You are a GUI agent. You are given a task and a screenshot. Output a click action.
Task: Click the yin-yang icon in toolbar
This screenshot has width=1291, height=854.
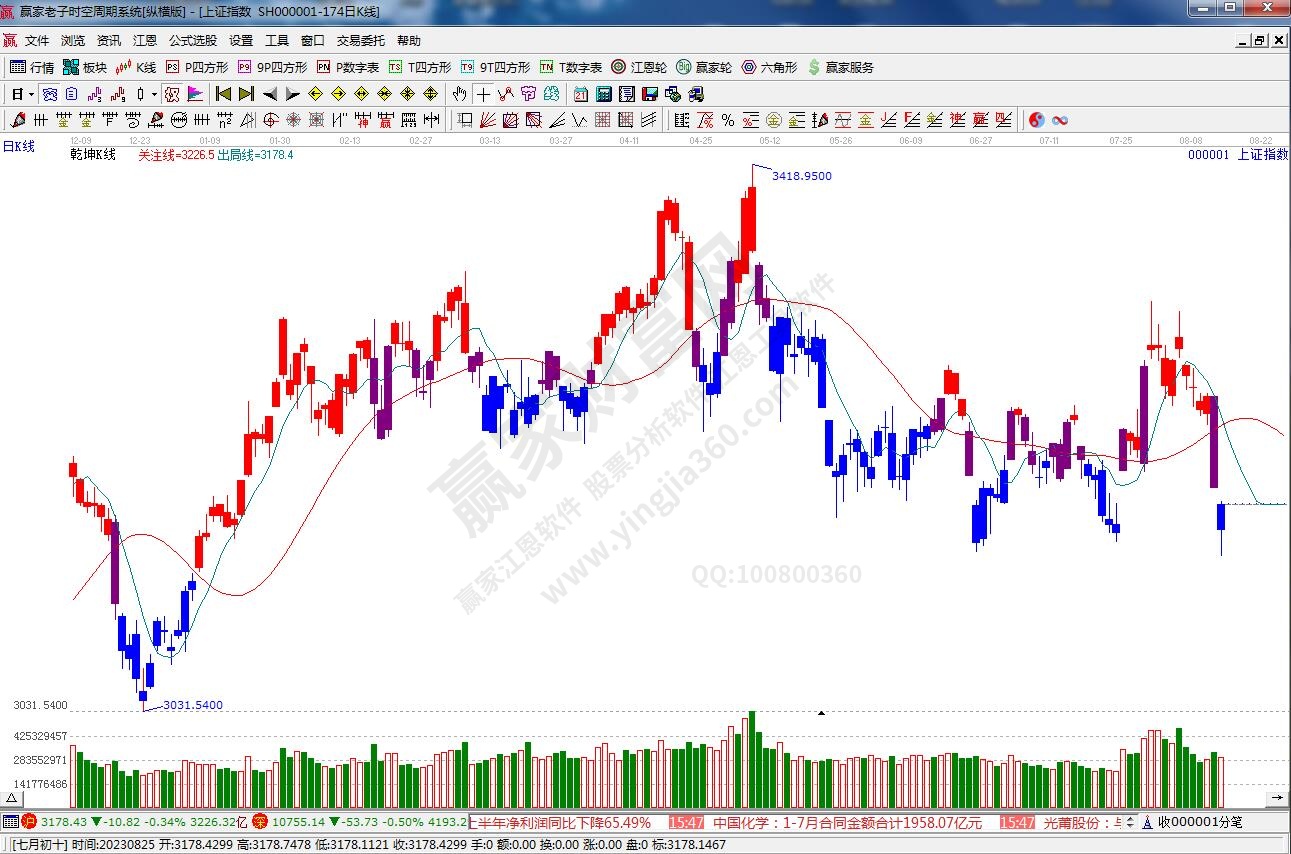1037,120
